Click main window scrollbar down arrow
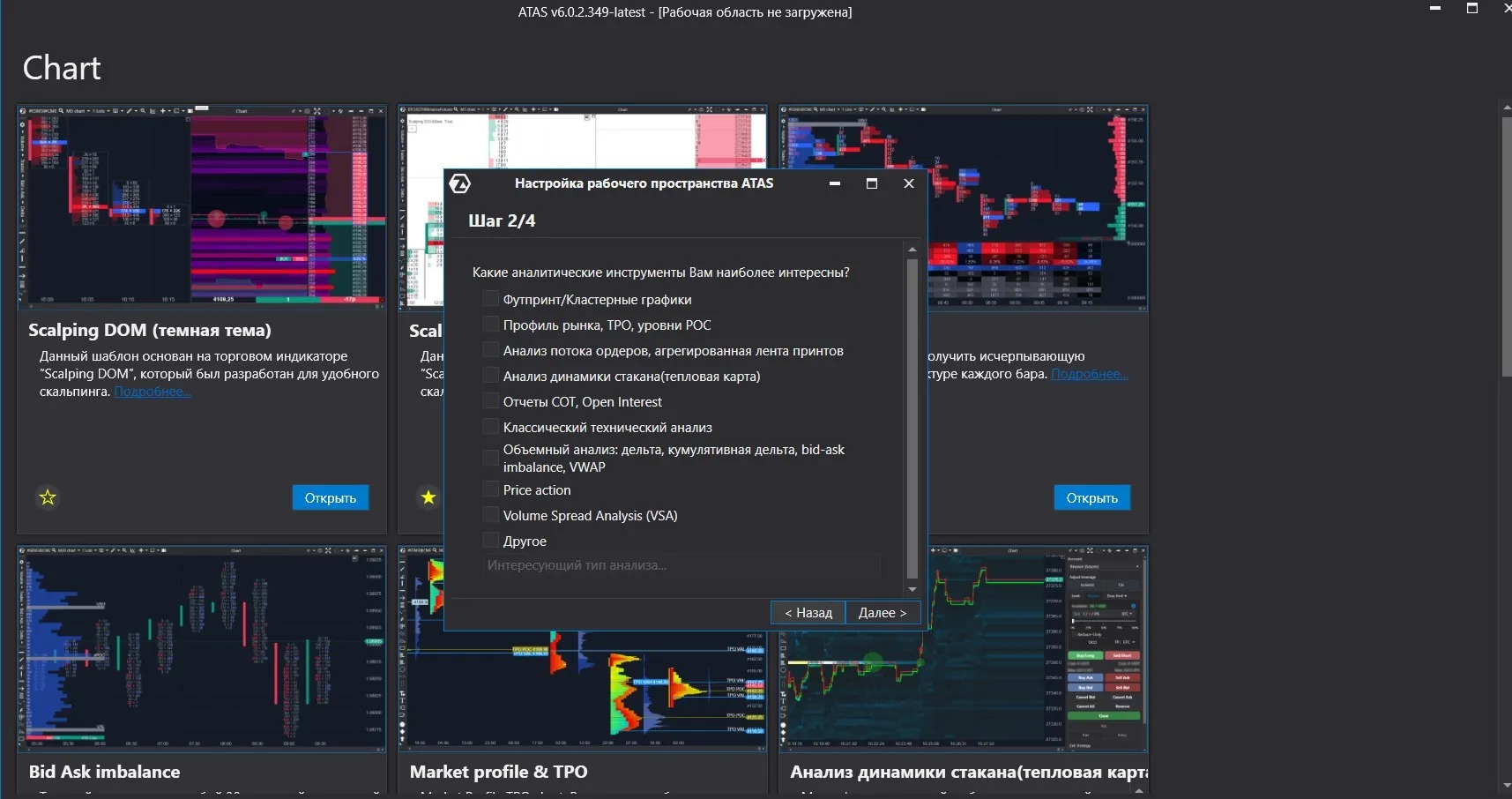 tap(1507, 786)
